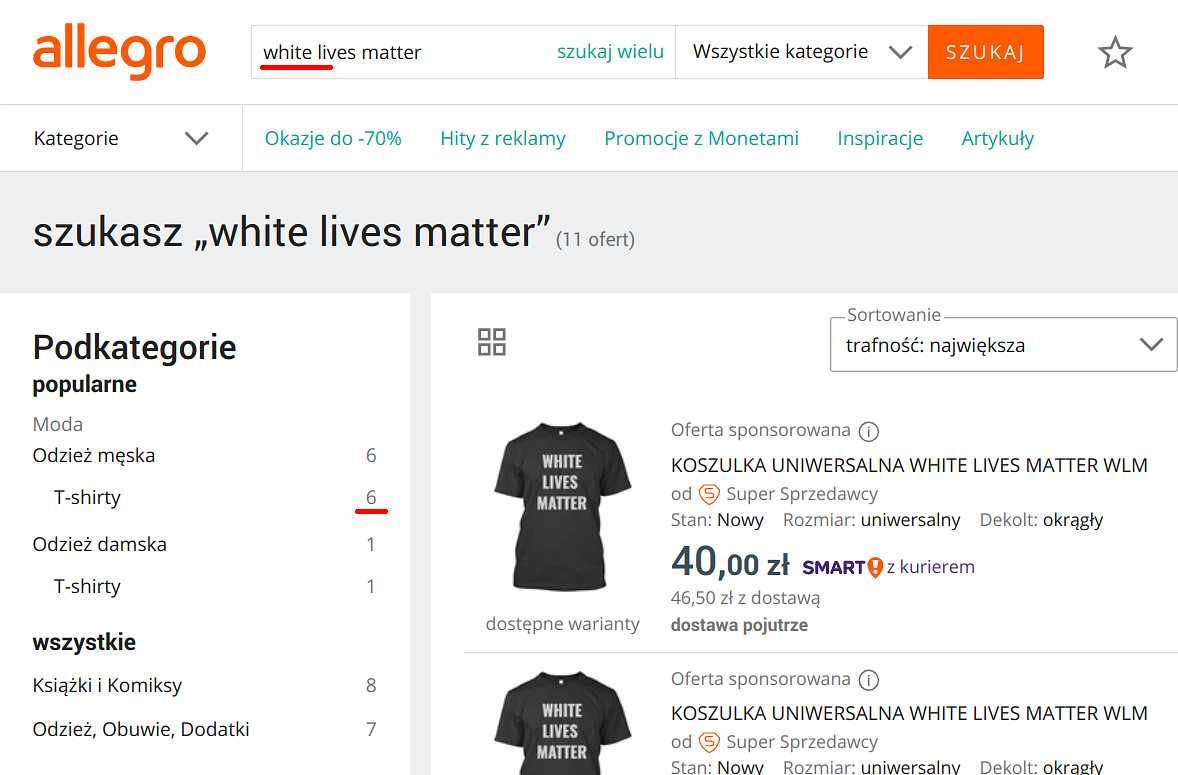Screen dimensions: 1178x775
Task: Open first t-shirt product thumbnail
Action: (x=562, y=507)
